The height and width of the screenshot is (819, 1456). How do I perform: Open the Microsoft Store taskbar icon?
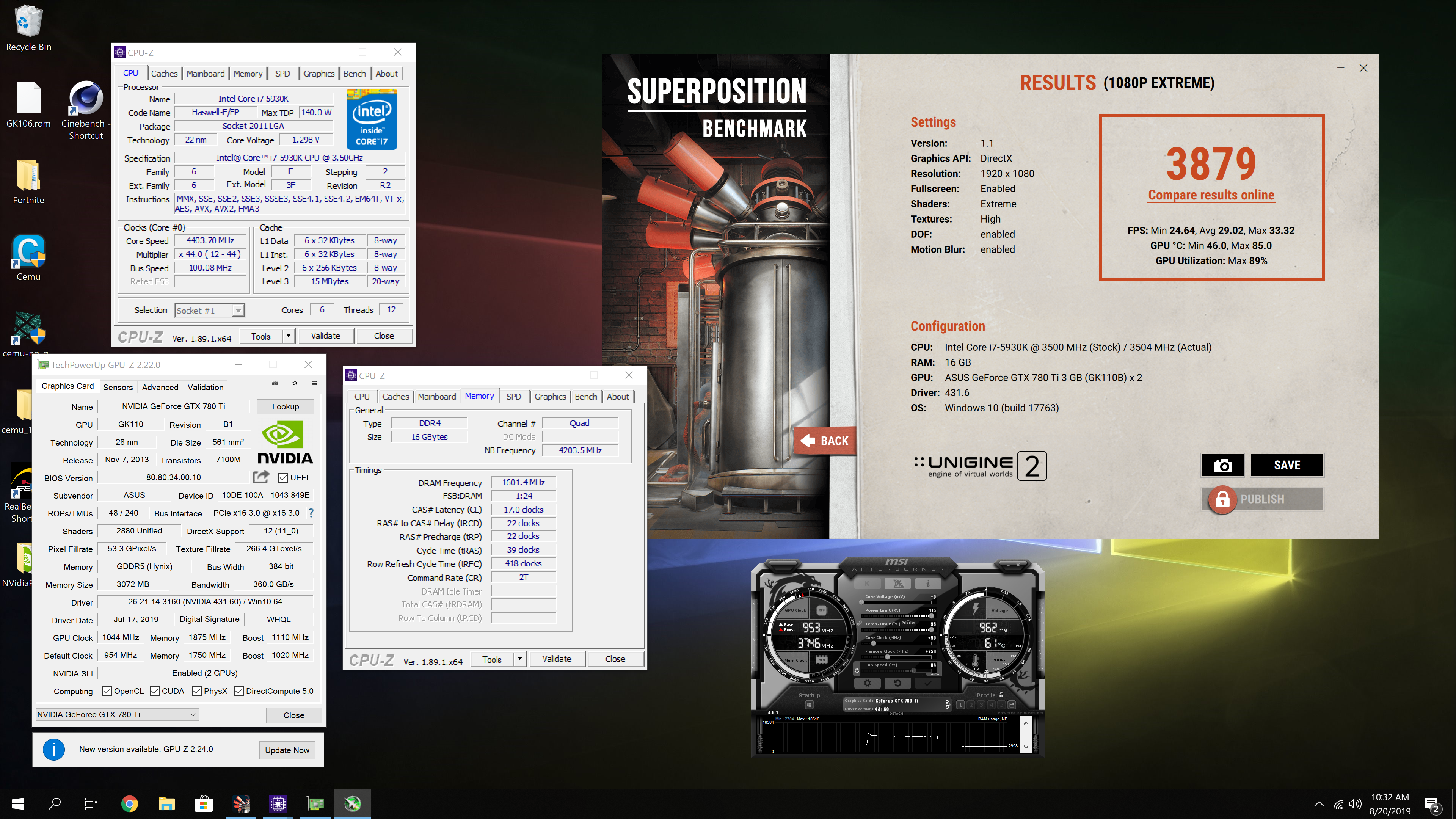click(204, 804)
